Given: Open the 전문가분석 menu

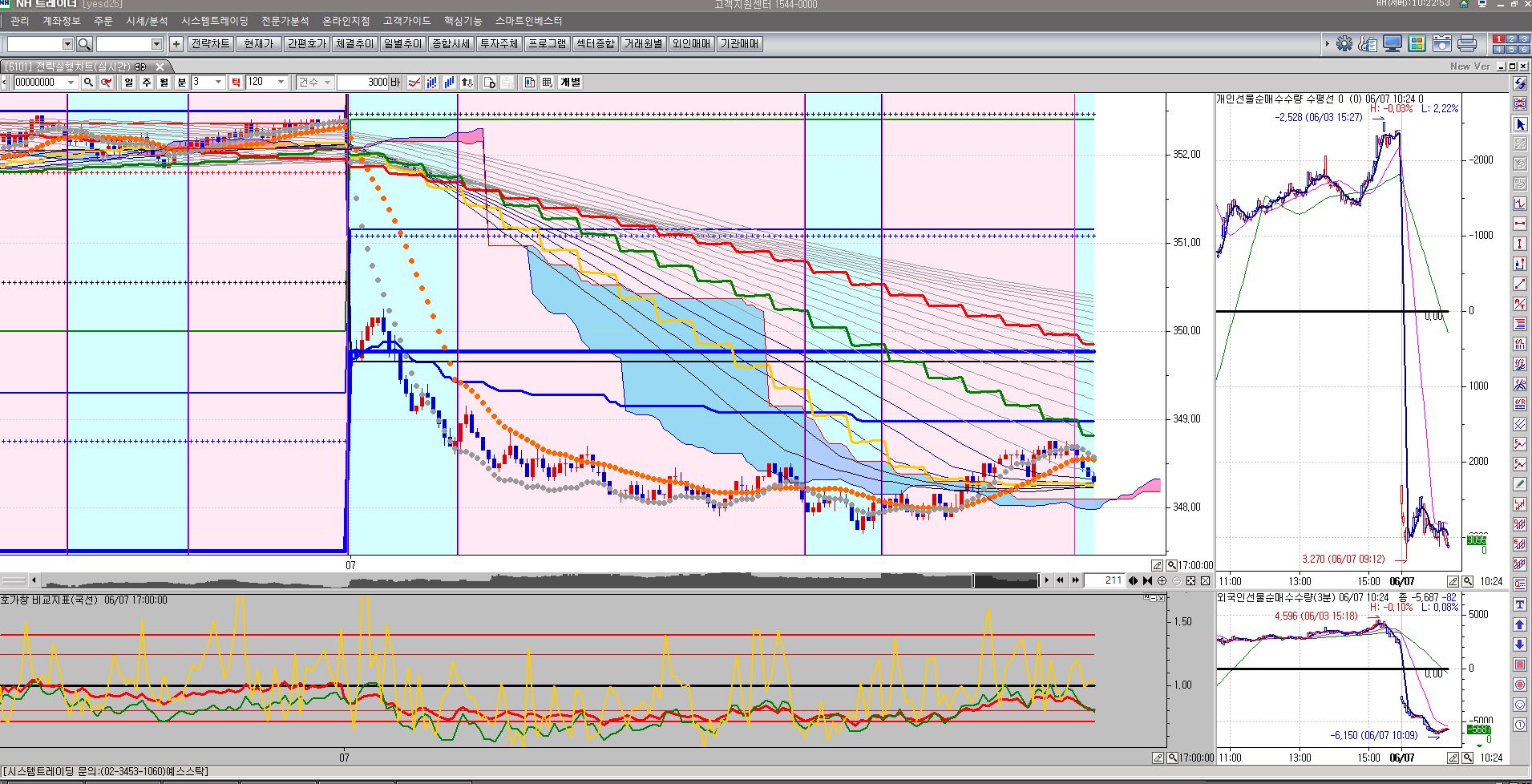Looking at the screenshot, I should point(285,21).
